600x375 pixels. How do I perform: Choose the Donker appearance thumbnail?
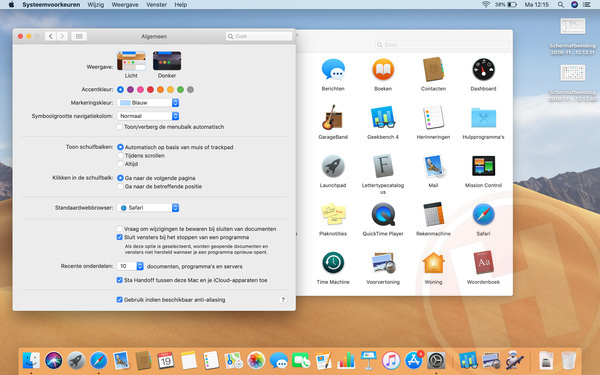point(167,61)
